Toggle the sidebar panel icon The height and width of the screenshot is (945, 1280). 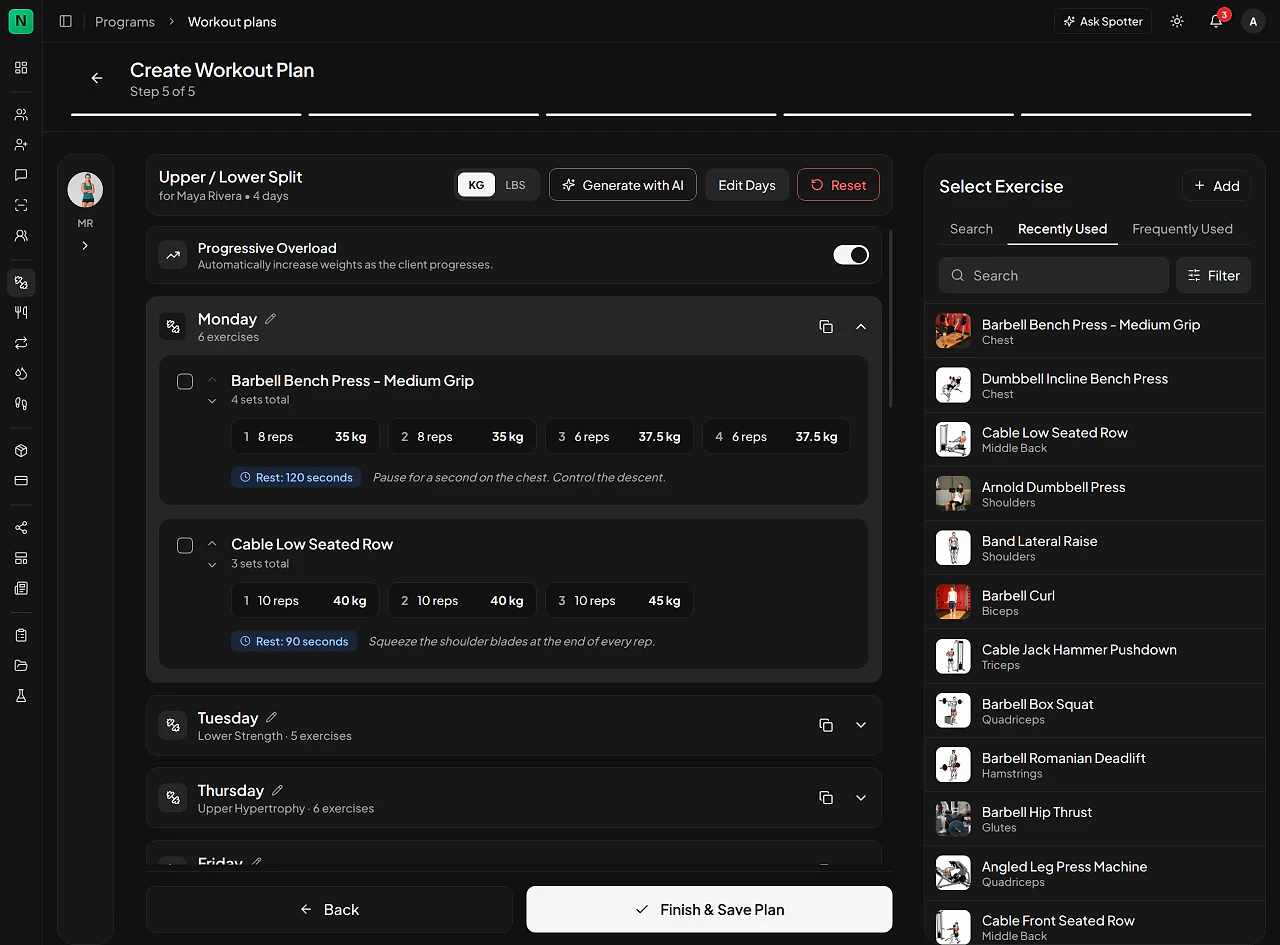[x=66, y=21]
